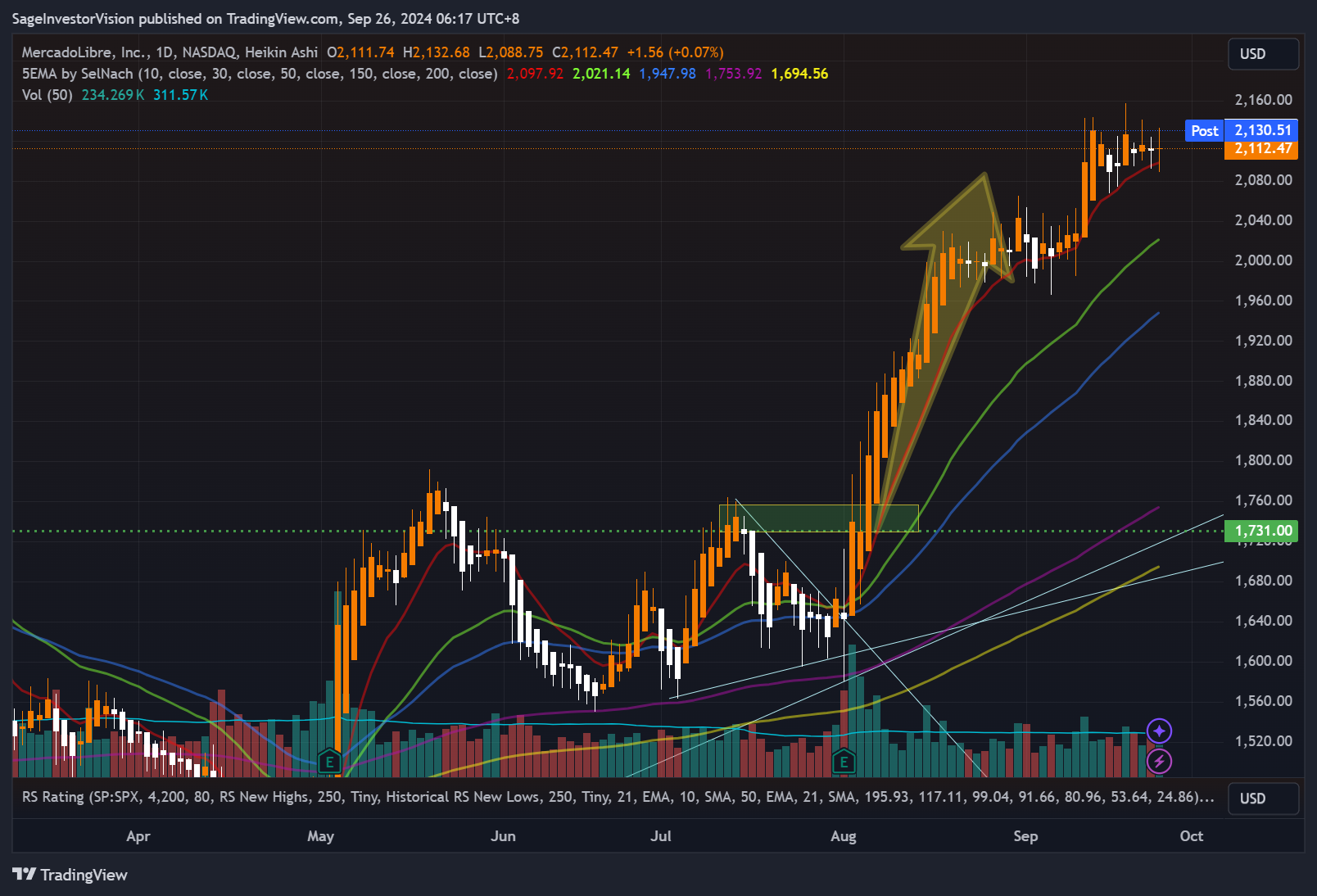Click the volume average 311.57K
The height and width of the screenshot is (896, 1317).
pyautogui.click(x=181, y=95)
